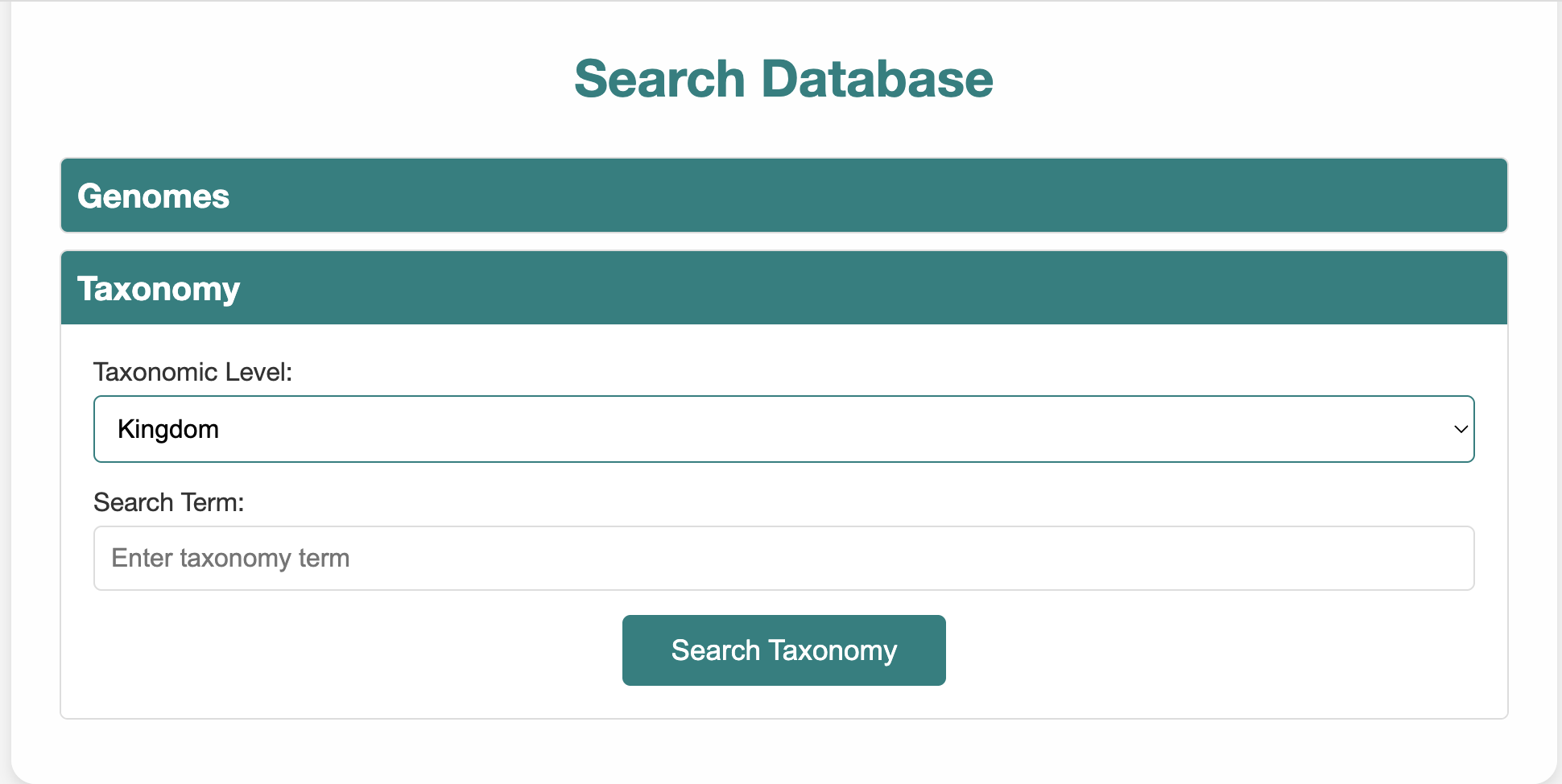Click the chevron arrow on the Kingdom dropdown
This screenshot has width=1562, height=784.
point(1461,429)
